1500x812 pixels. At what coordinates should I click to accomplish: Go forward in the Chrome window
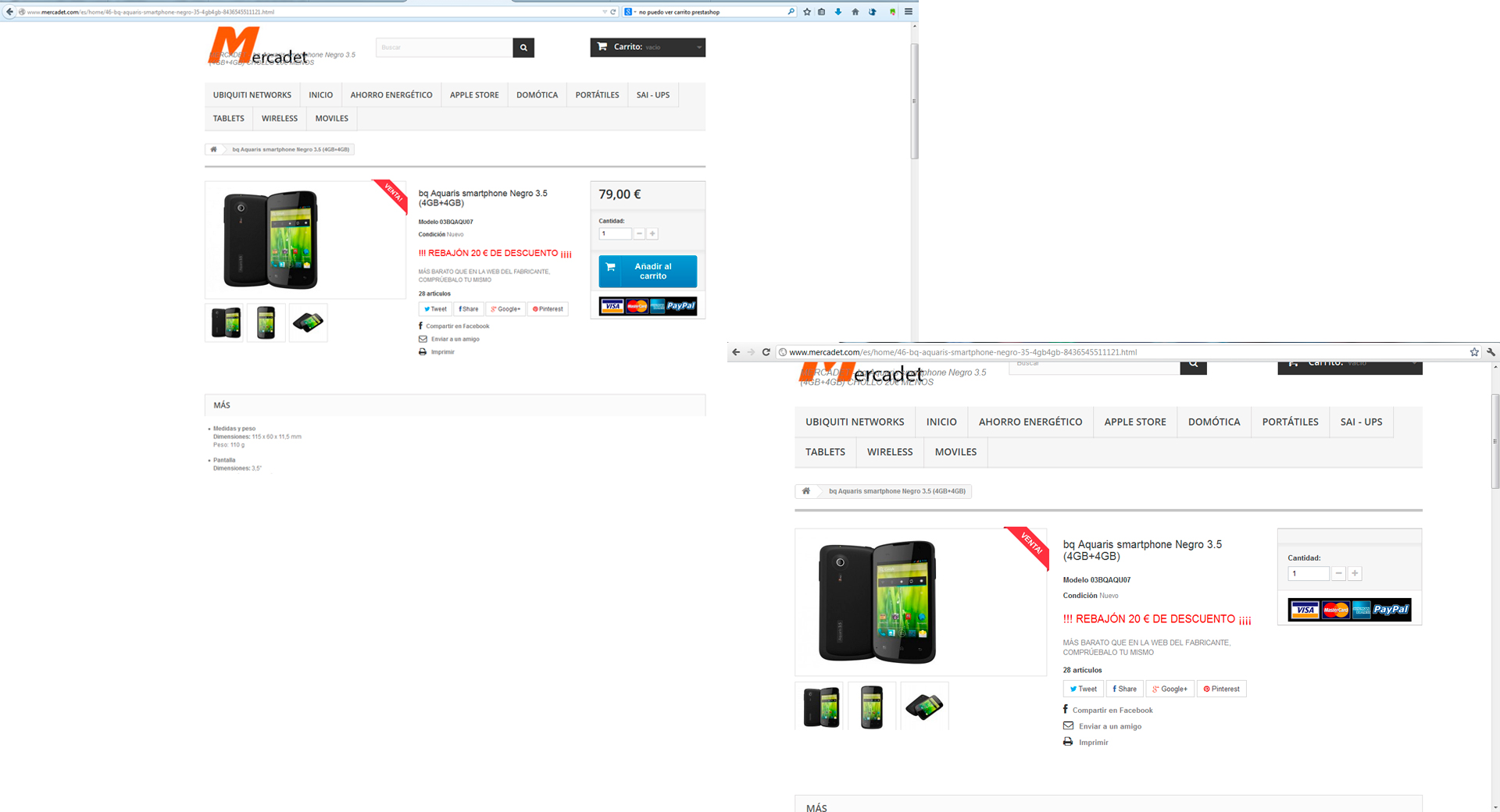coord(751,352)
